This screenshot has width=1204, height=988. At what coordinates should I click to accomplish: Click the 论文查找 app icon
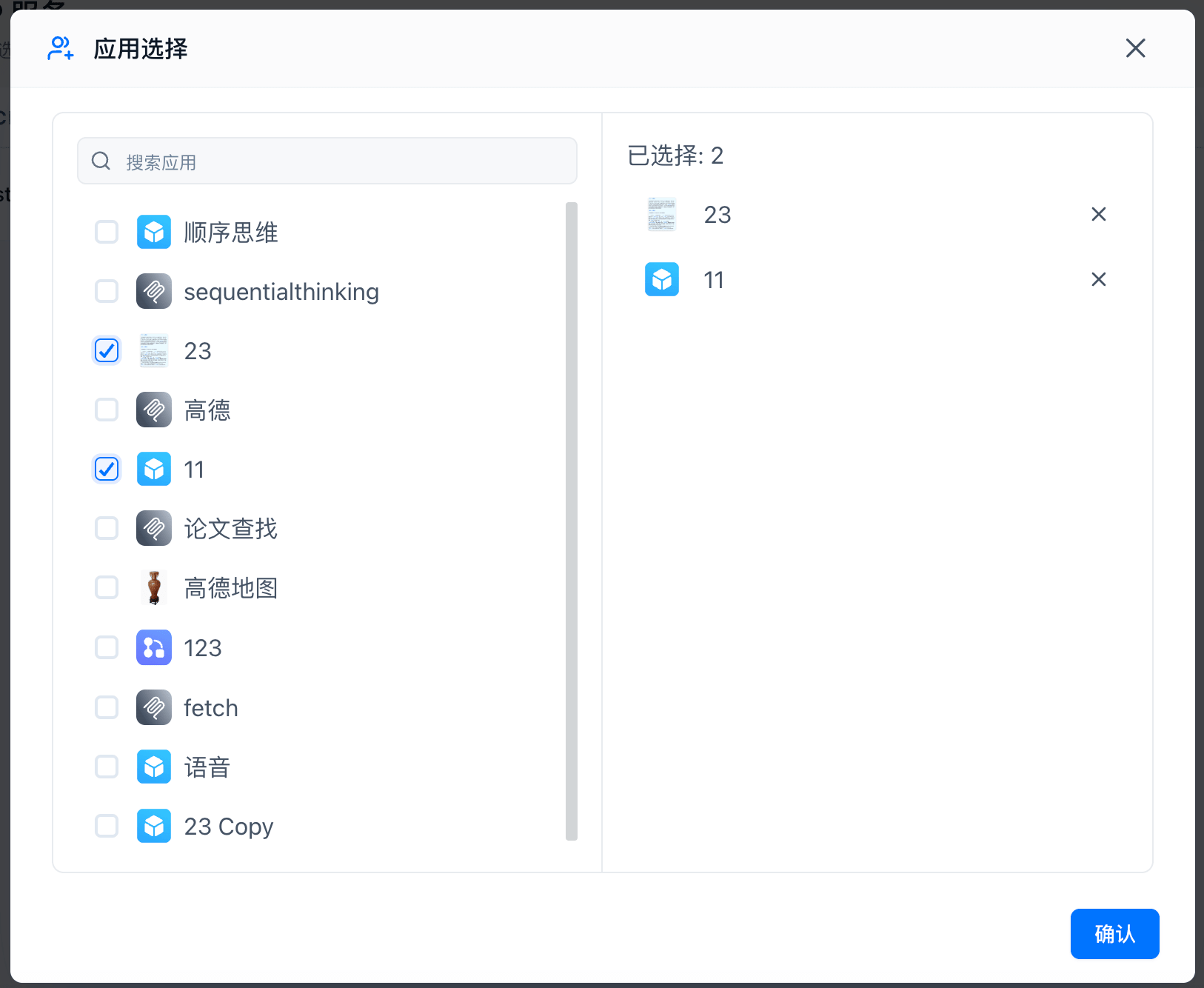pyautogui.click(x=154, y=528)
